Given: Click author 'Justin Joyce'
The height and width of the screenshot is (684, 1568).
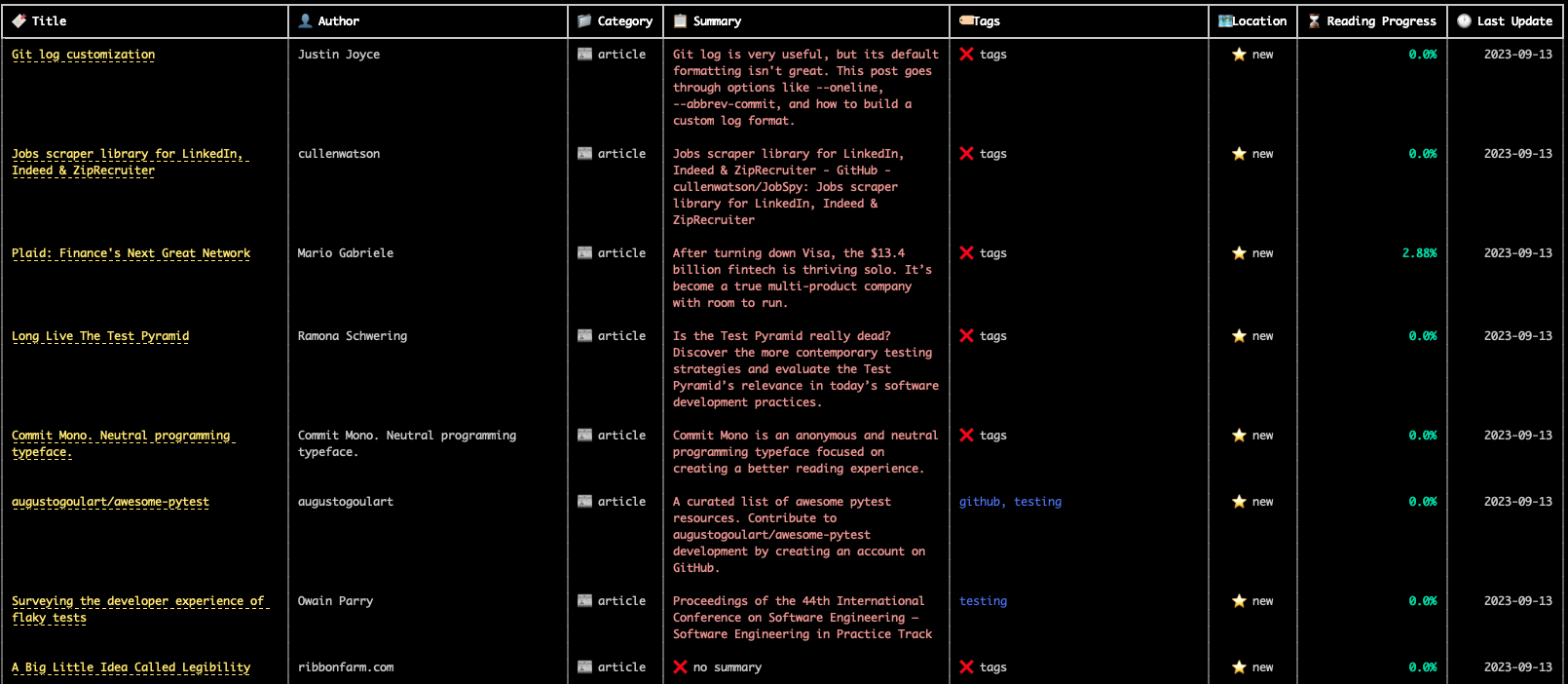Looking at the screenshot, I should click(x=339, y=55).
